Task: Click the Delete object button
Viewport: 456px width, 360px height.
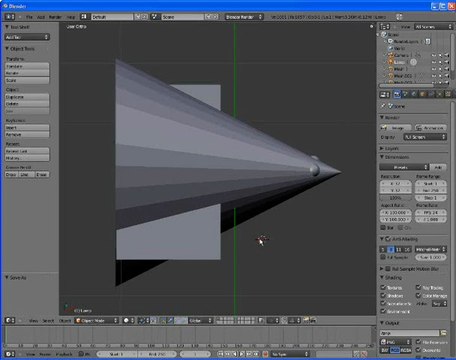Action: point(27,104)
